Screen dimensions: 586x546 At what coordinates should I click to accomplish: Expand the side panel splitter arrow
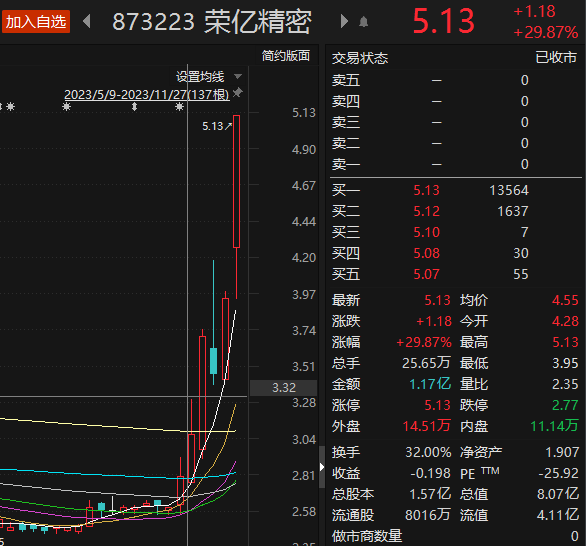322,467
